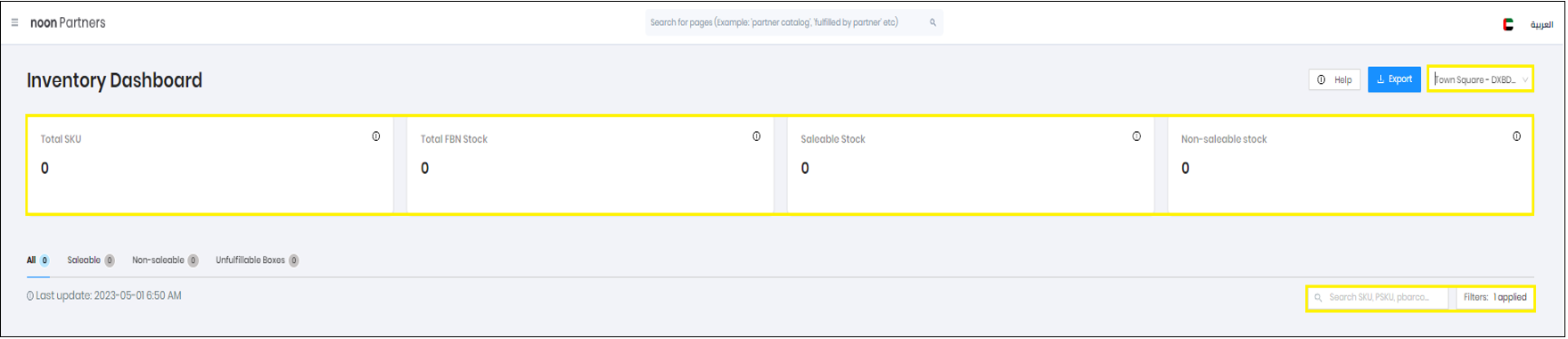Click the Export button
The width and height of the screenshot is (1568, 339).
(x=1394, y=79)
